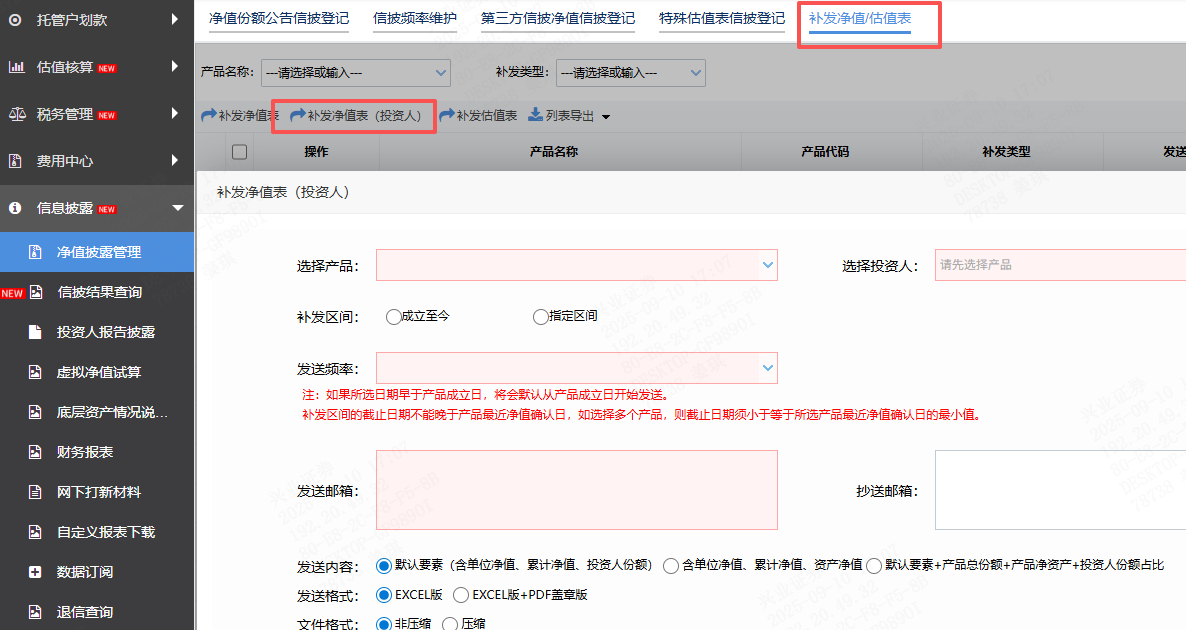Click the 补发净值表（投资人） button
This screenshot has height=630, width=1186.
tap(354, 116)
